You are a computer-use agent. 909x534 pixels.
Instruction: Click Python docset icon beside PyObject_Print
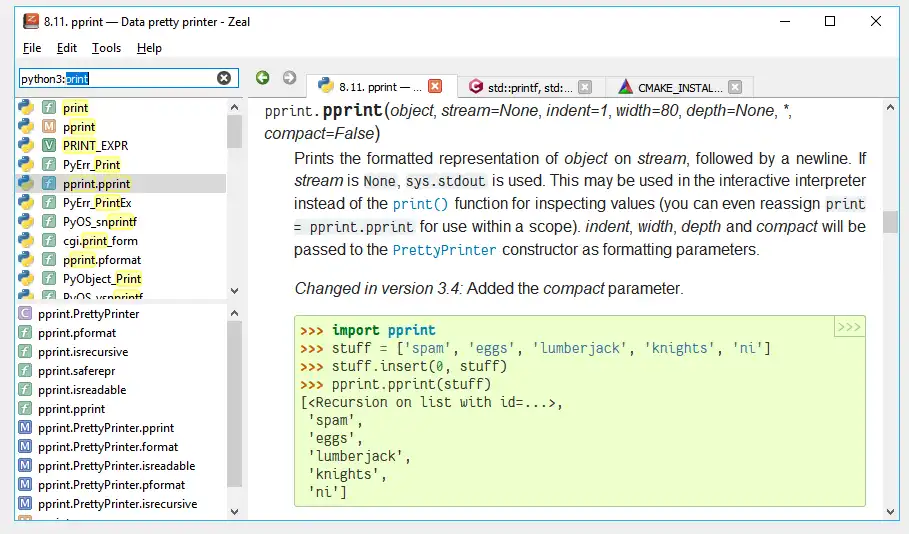[26, 278]
